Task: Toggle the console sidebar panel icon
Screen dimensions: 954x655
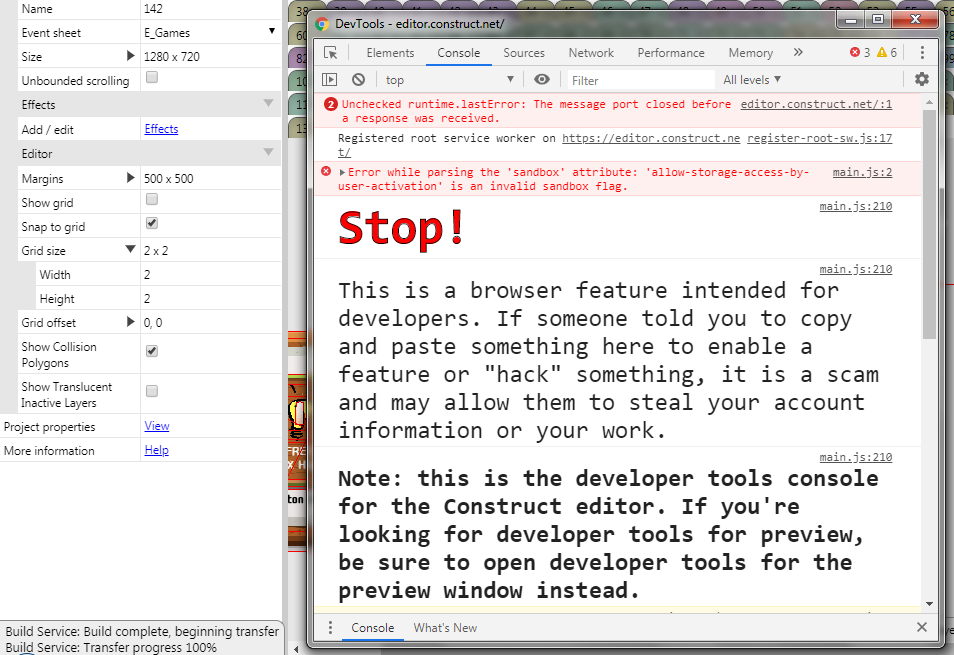Action: 329,80
